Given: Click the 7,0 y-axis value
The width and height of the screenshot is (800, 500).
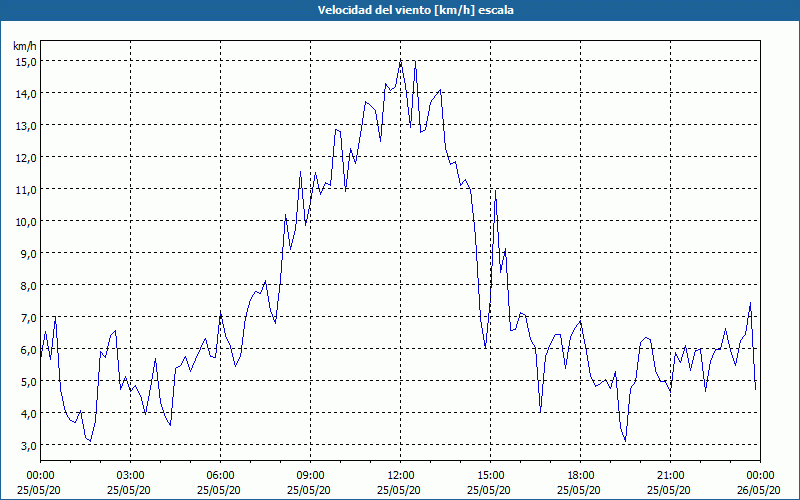Looking at the screenshot, I should click(28, 318).
